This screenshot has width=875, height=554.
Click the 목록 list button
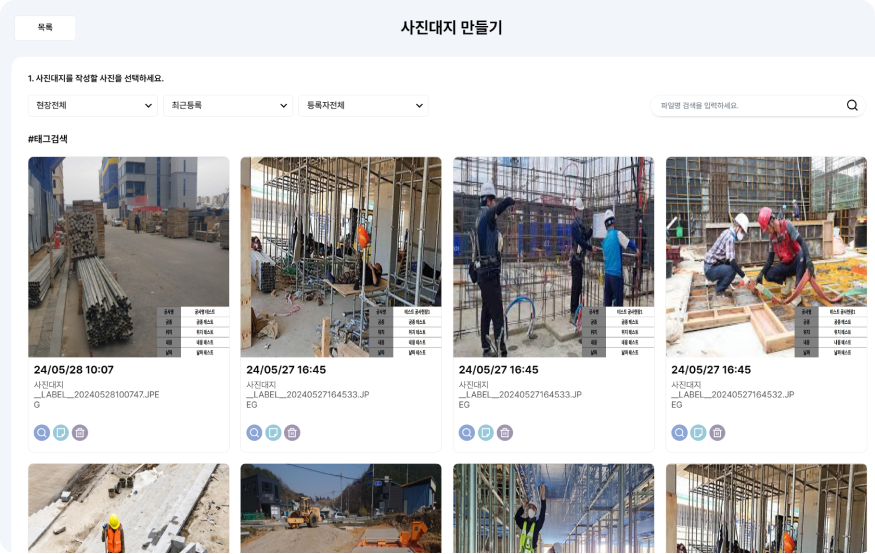(45, 27)
